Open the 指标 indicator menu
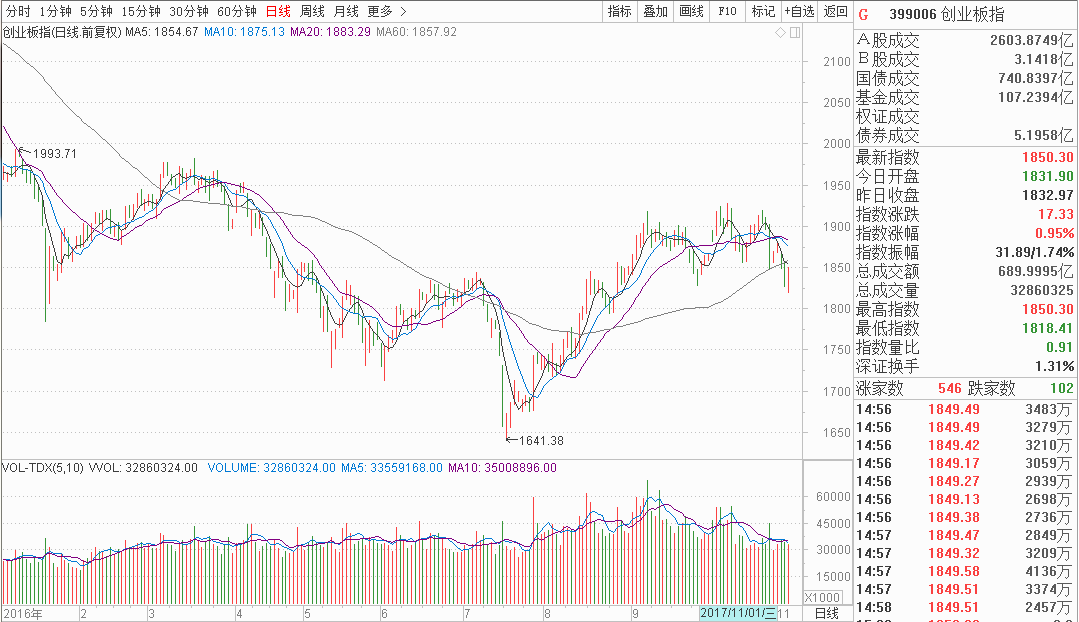The height and width of the screenshot is (622, 1079). tap(620, 12)
